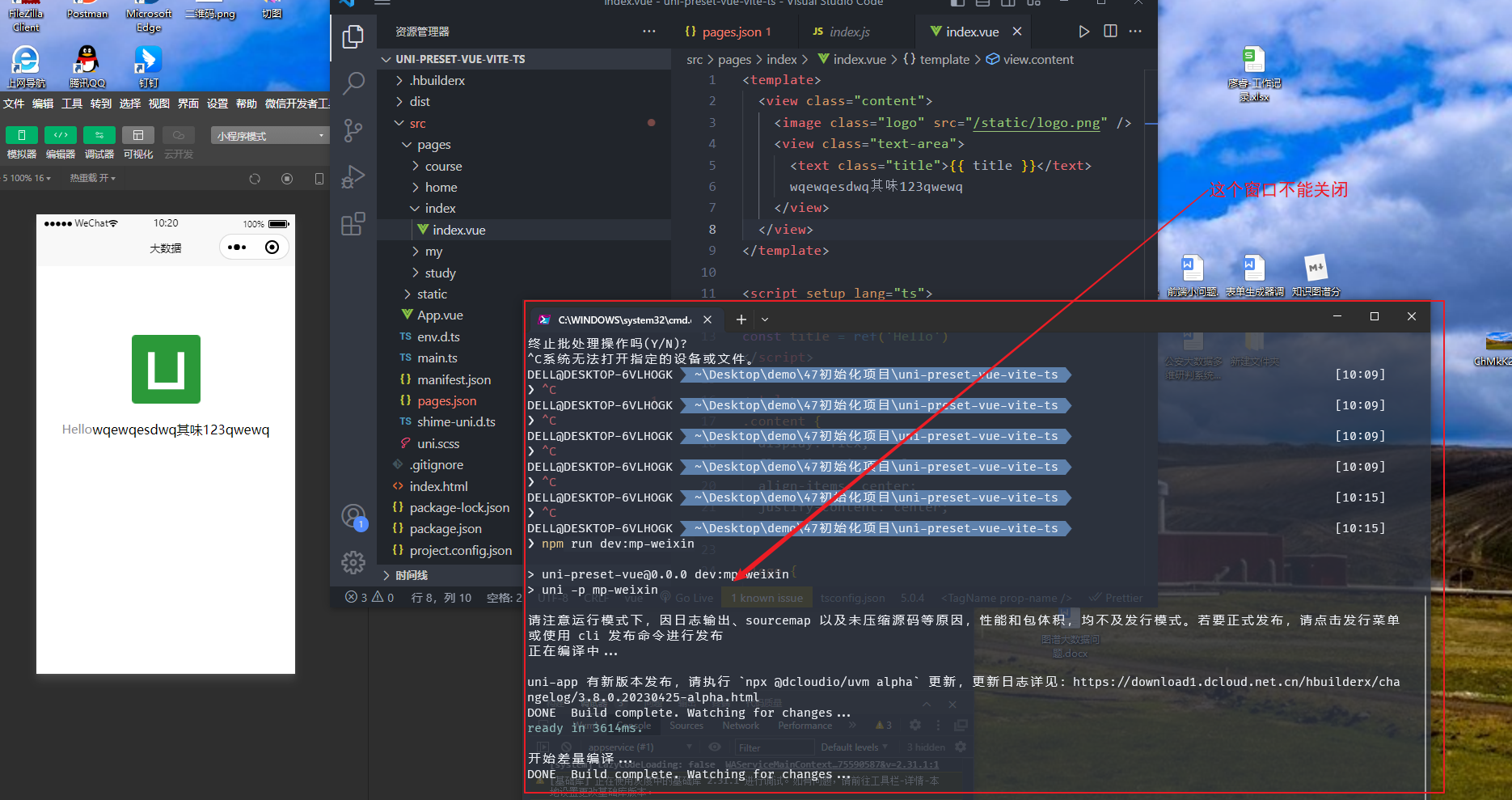Select the xlsx spreadsheet file on desktop
1512x800 pixels.
point(1254,74)
